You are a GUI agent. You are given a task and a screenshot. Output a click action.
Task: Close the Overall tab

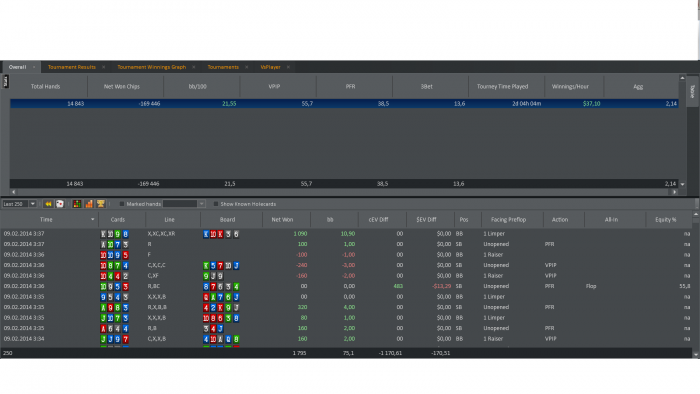point(34,67)
